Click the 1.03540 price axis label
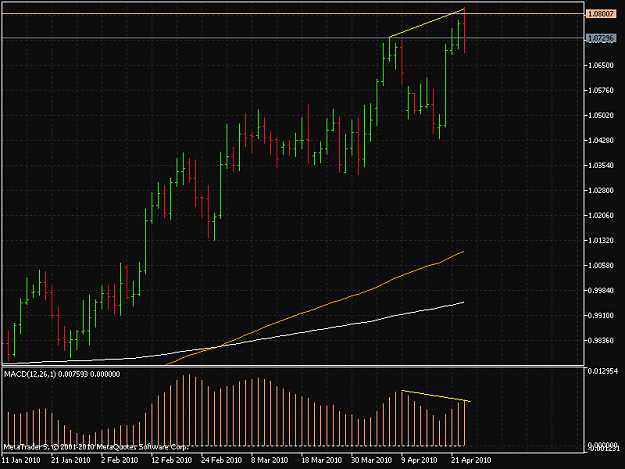Image resolution: width=625 pixels, height=469 pixels. 601,165
